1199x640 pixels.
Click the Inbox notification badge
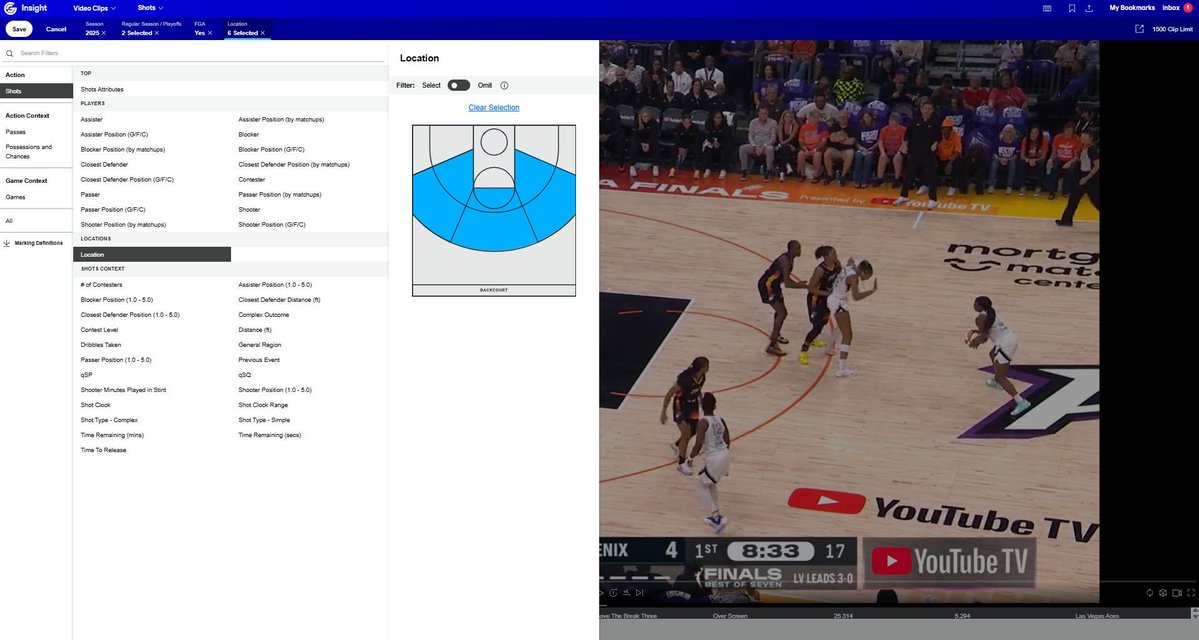click(x=1188, y=8)
